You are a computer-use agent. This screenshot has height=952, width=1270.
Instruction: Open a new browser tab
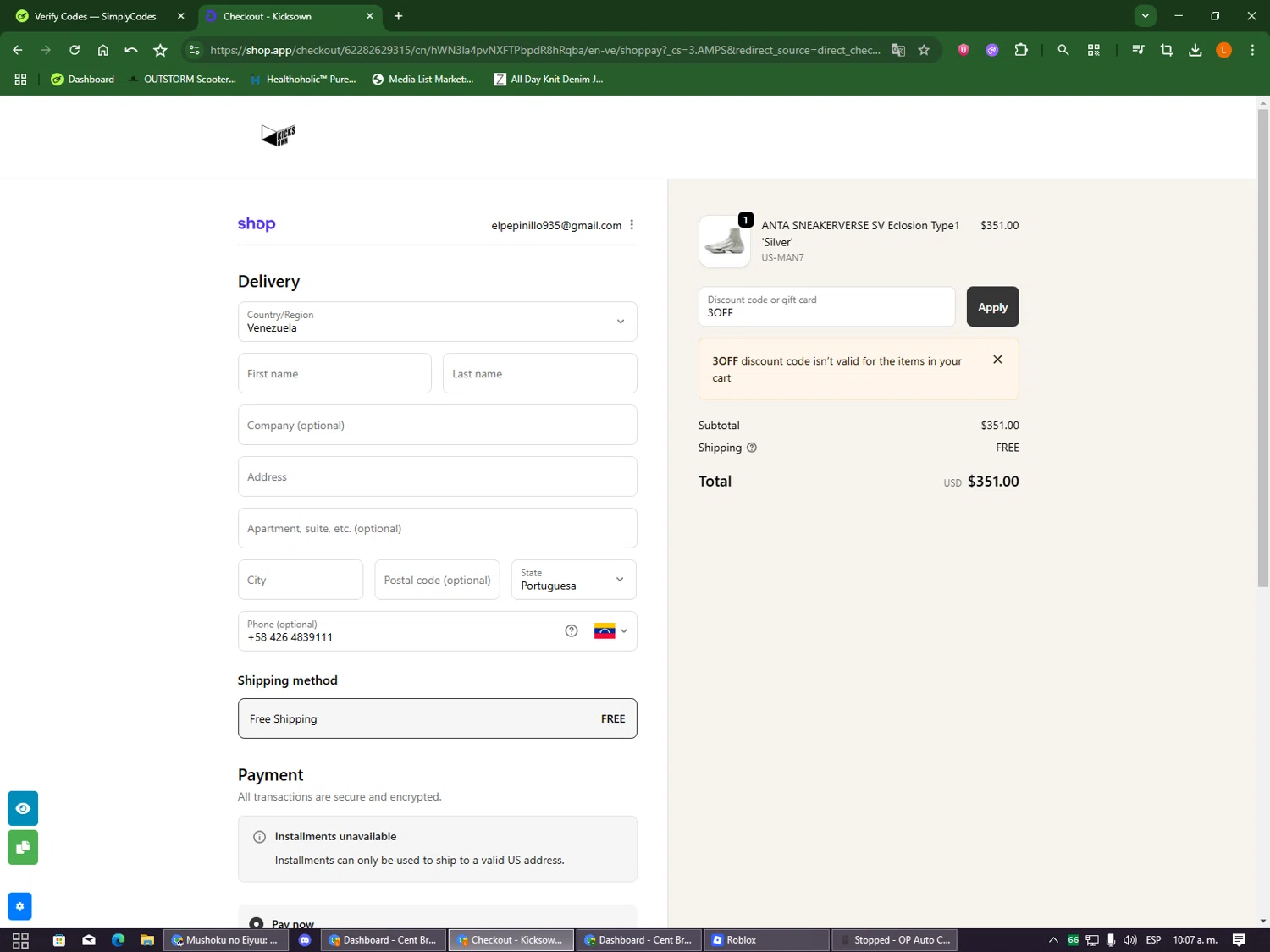tap(399, 16)
